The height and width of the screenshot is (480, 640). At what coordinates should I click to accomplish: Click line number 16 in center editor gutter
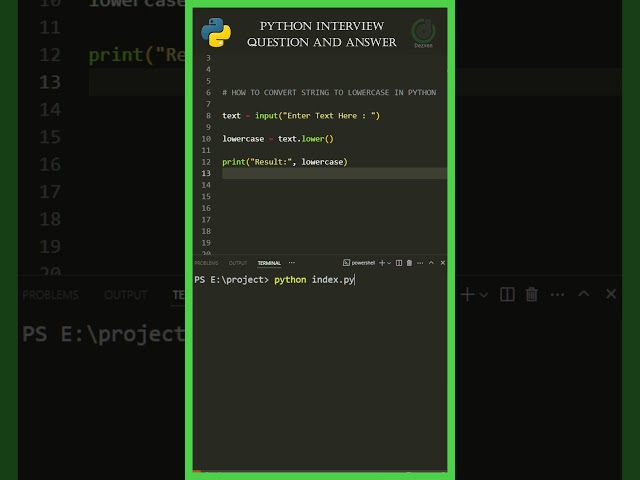206,208
